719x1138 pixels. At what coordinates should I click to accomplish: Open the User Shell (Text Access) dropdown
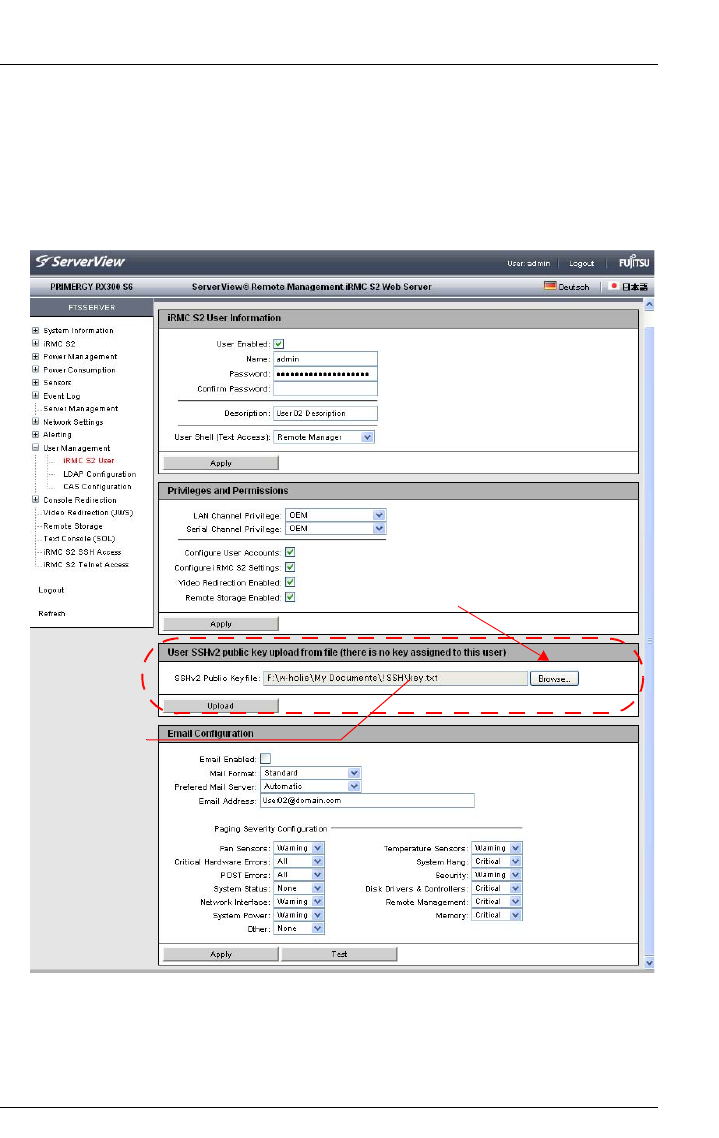coord(324,437)
